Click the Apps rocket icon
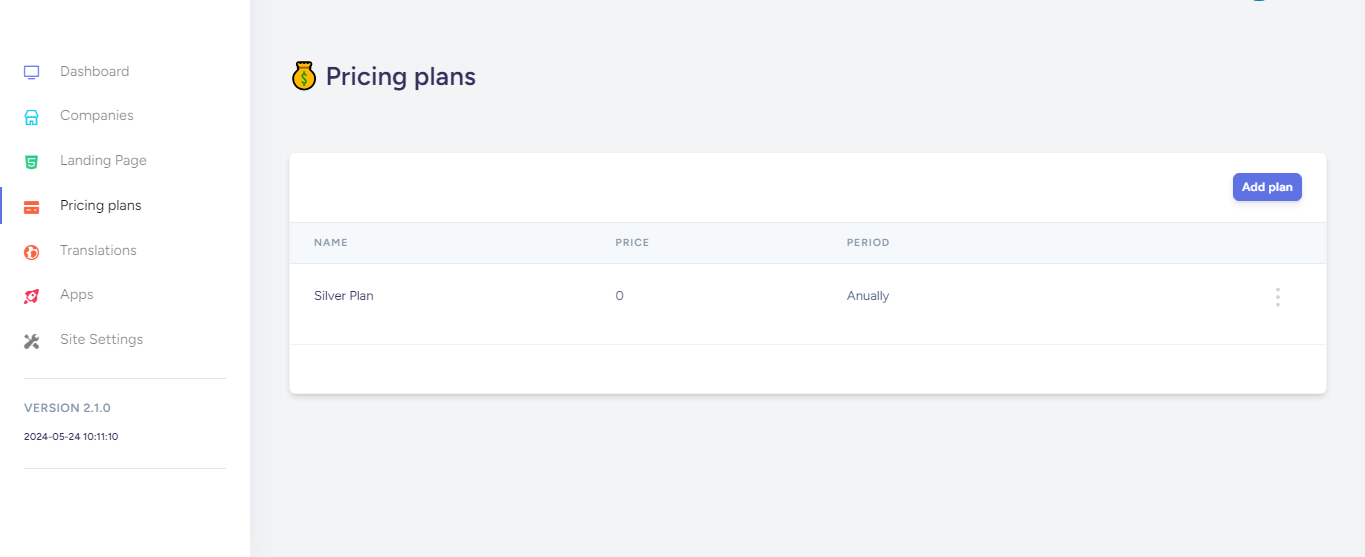This screenshot has height=557, width=1365. [x=31, y=296]
